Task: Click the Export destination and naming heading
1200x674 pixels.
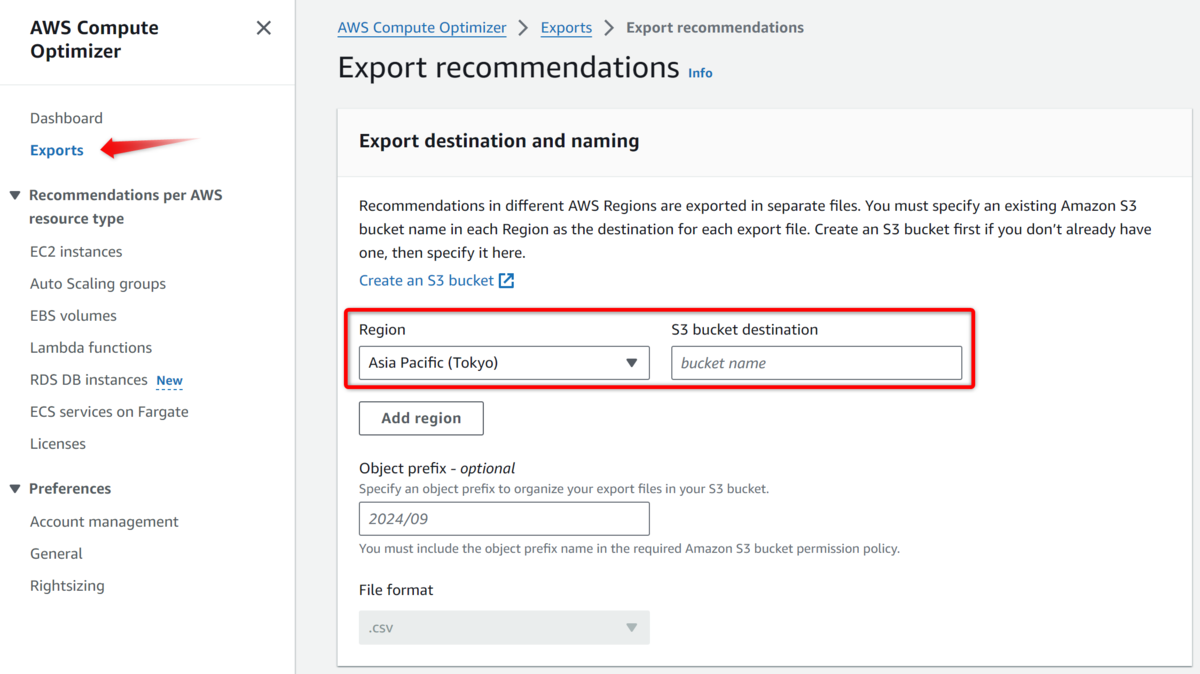Action: (499, 141)
